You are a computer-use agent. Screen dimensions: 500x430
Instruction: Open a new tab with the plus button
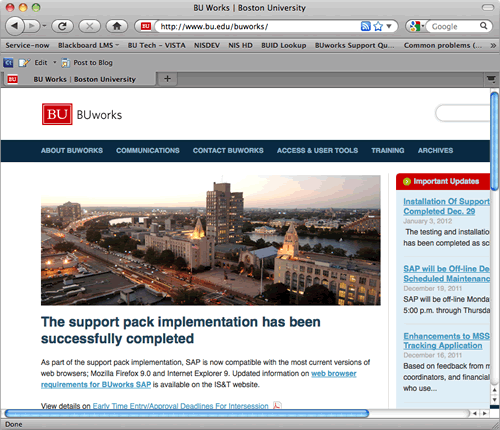167,79
